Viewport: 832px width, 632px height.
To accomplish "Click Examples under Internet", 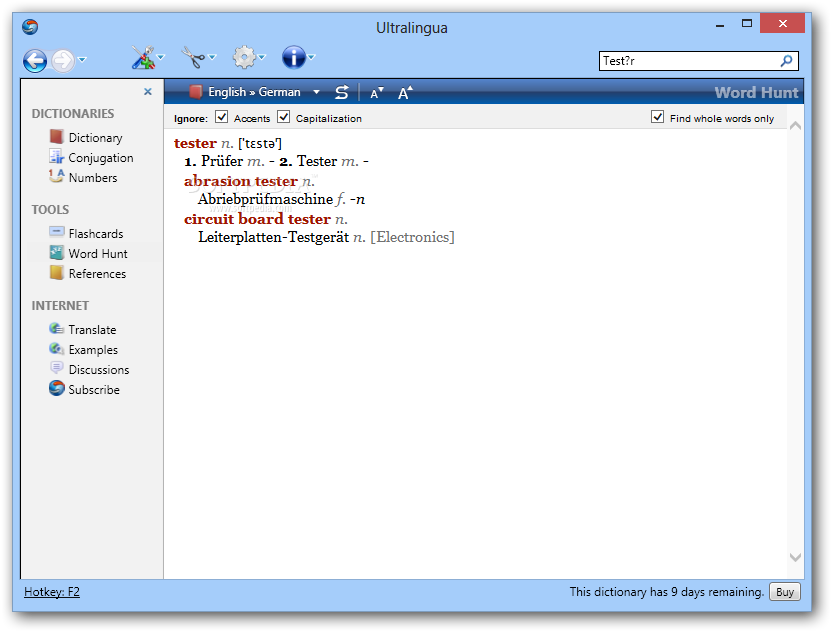I will tap(93, 350).
